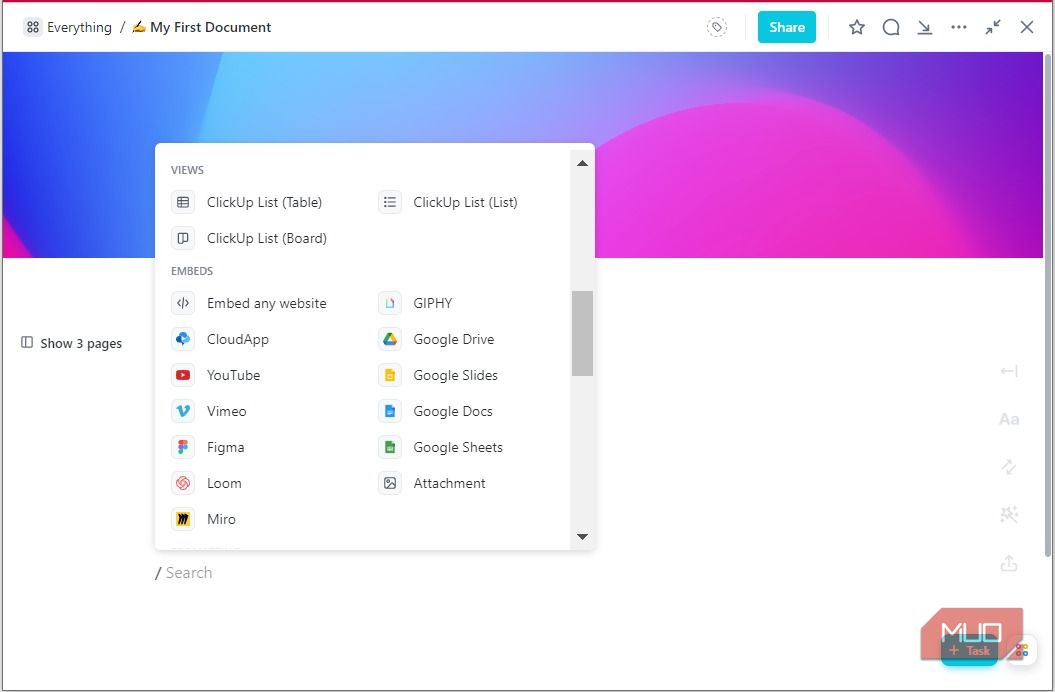Click the Loom icon

tap(182, 483)
